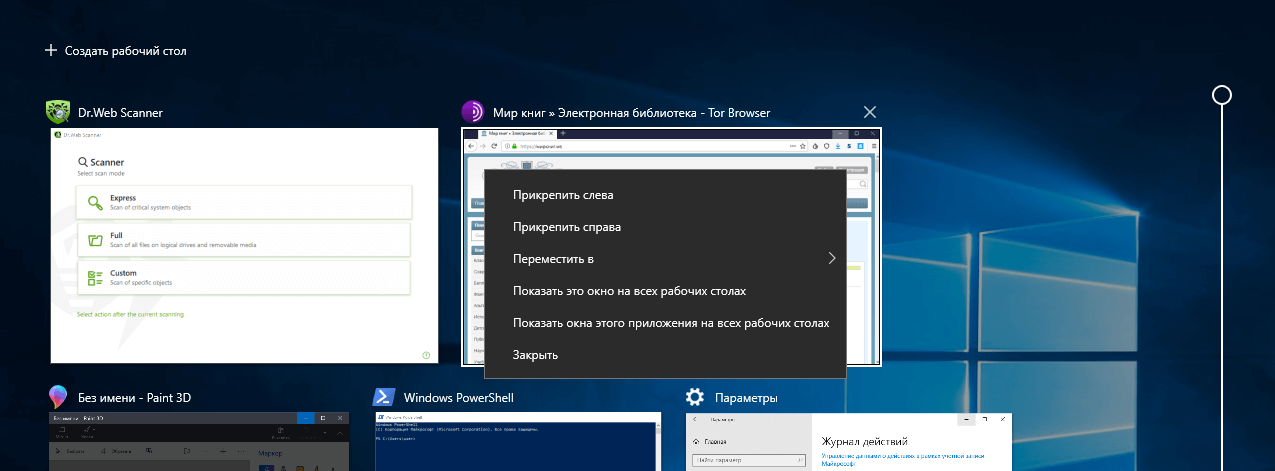
Task: Click "Select action after the current scanning" link
Action: [130, 314]
